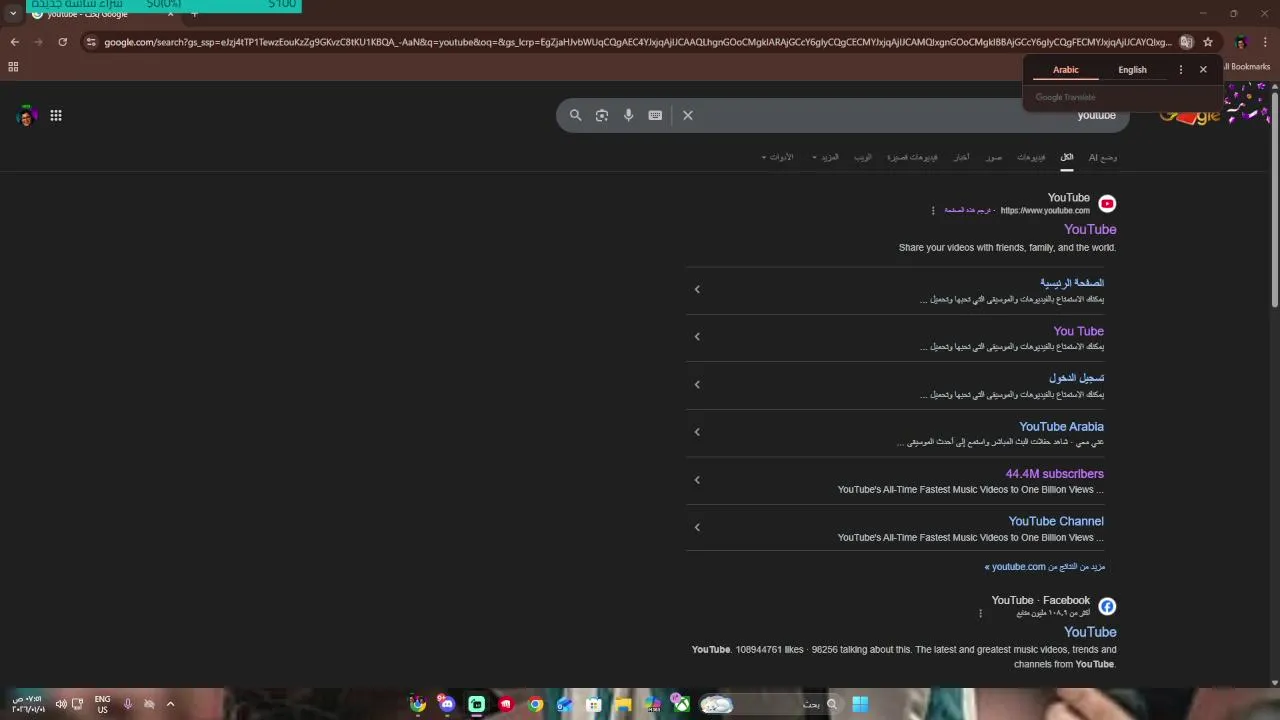Open the Google account avatar next to apps grid

coord(26,116)
